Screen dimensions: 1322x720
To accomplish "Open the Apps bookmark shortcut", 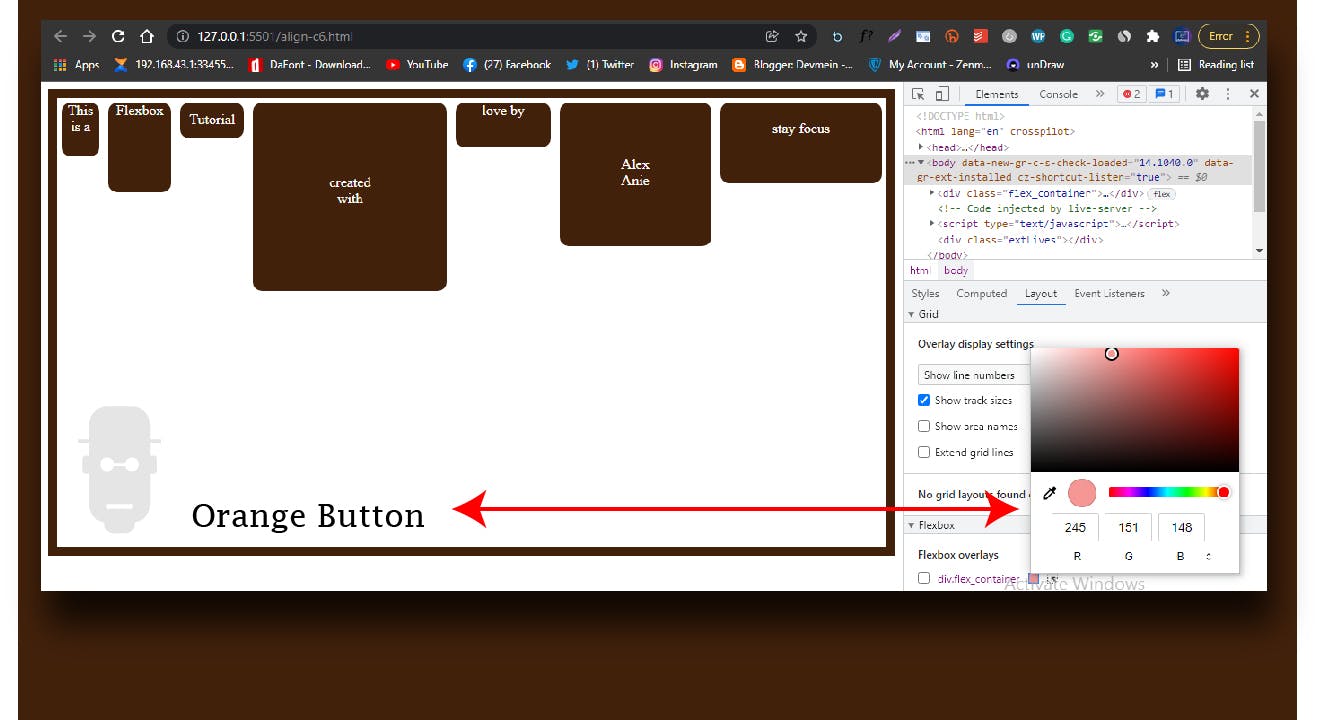I will (77, 64).
